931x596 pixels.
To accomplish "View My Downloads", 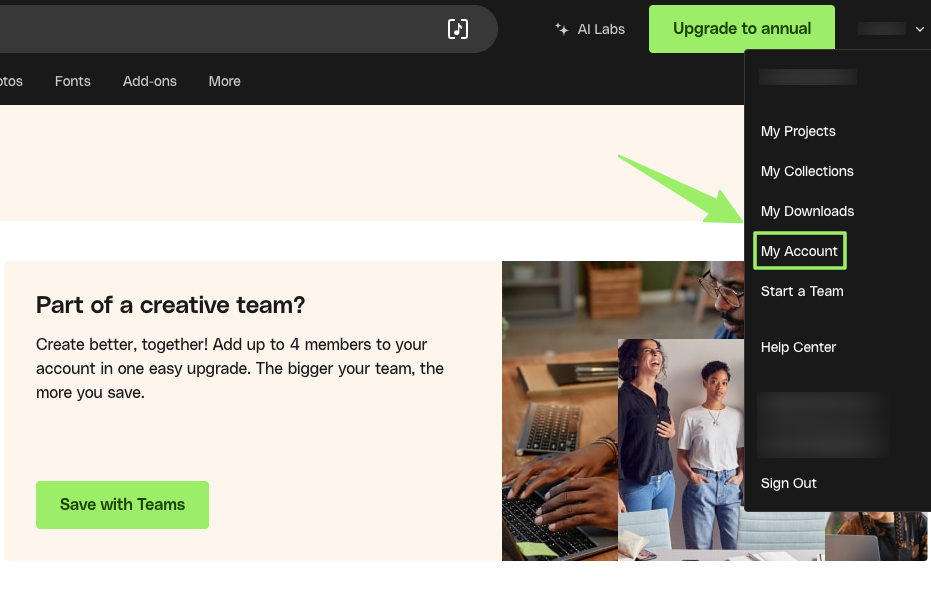I will (x=807, y=211).
